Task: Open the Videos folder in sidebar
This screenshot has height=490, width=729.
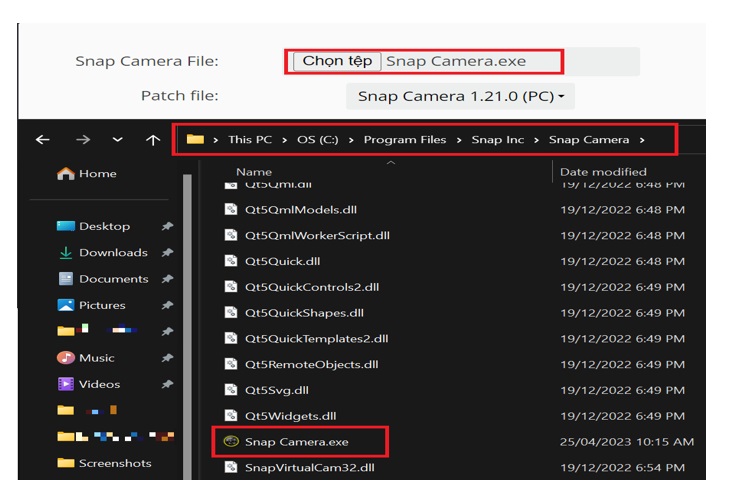Action: pyautogui.click(x=99, y=384)
